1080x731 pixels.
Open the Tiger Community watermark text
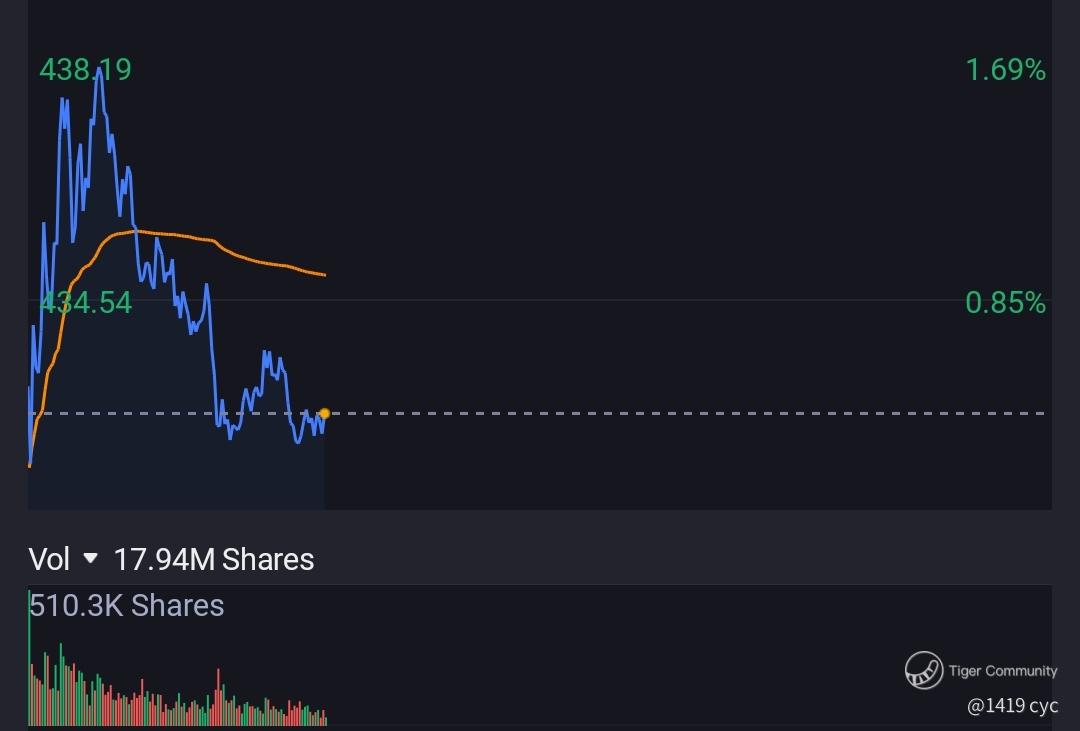click(x=1002, y=671)
